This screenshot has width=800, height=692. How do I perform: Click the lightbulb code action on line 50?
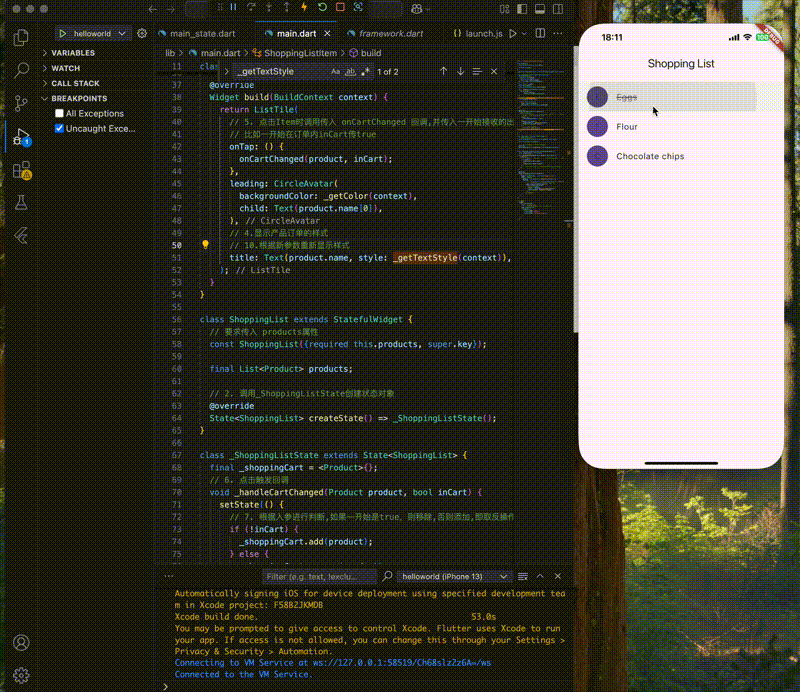point(205,245)
